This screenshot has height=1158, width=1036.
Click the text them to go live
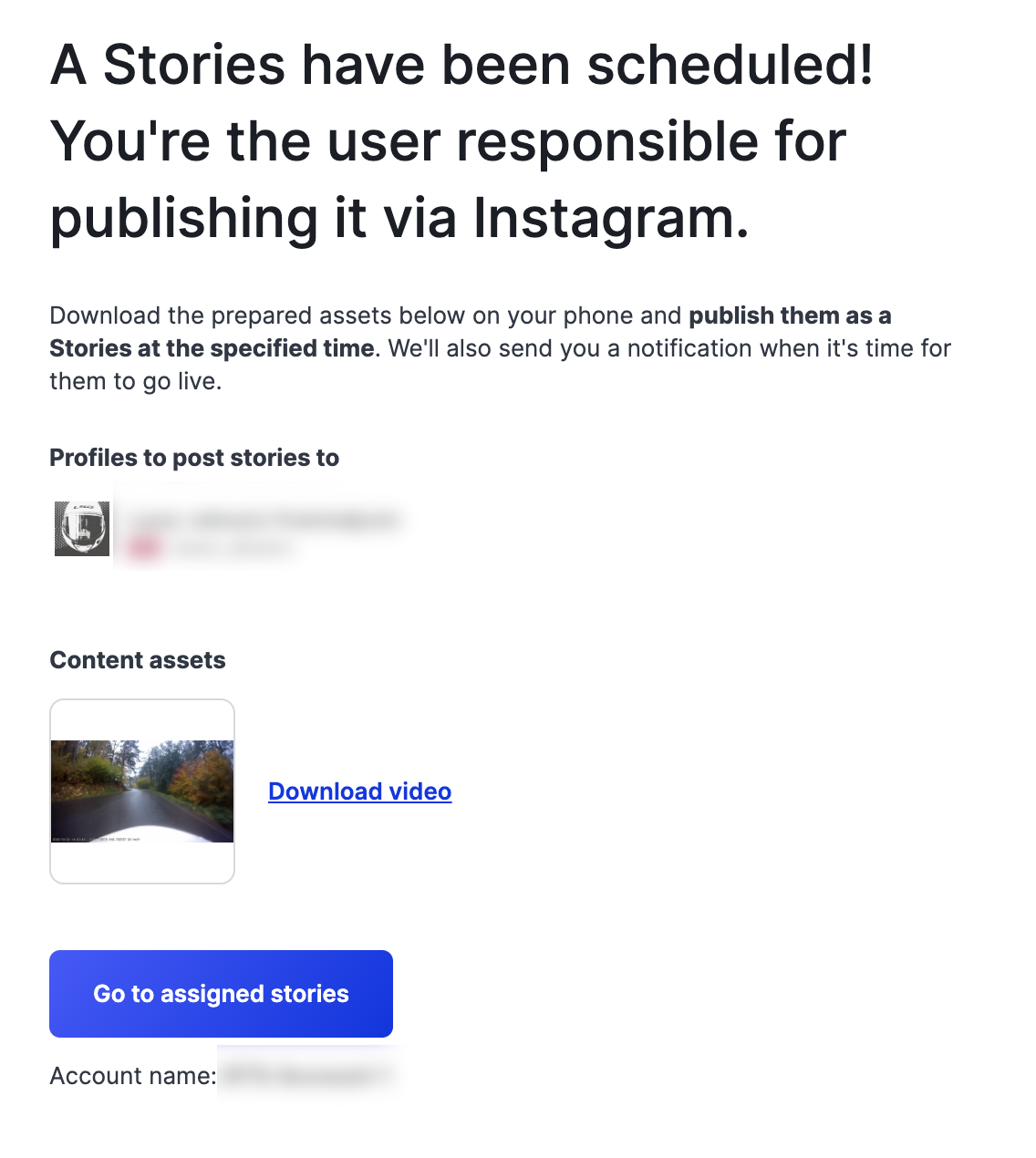136,381
